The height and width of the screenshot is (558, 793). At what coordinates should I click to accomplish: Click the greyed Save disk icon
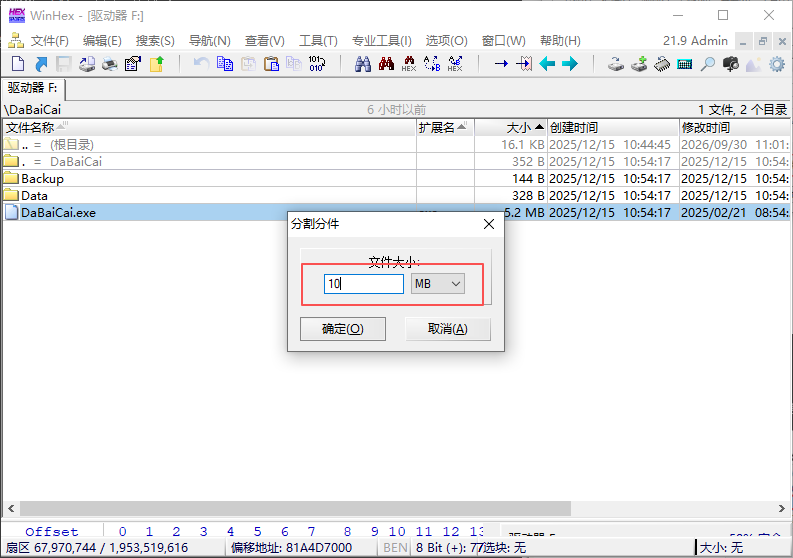pos(63,64)
